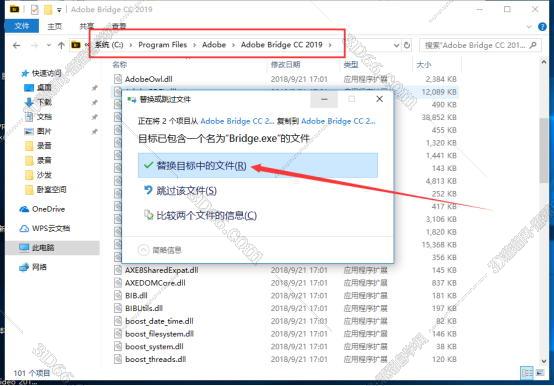Click the AdobeOwl.dll file icon
The width and height of the screenshot is (554, 386).
click(x=118, y=79)
